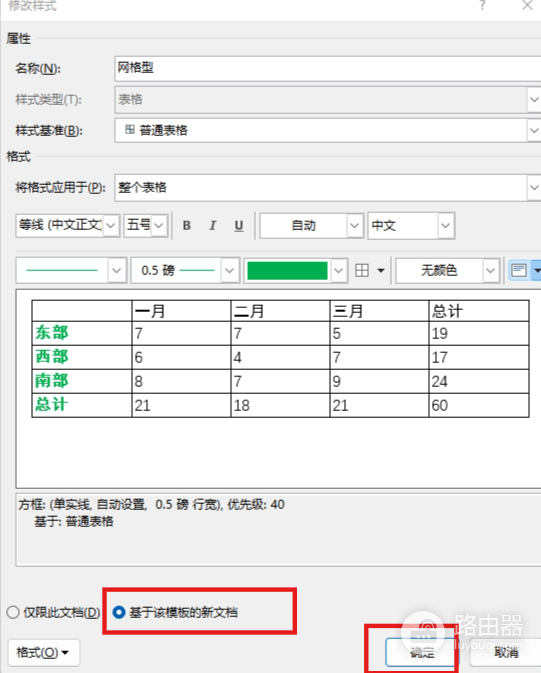Open the 将格式应用于 dropdown

(x=534, y=188)
